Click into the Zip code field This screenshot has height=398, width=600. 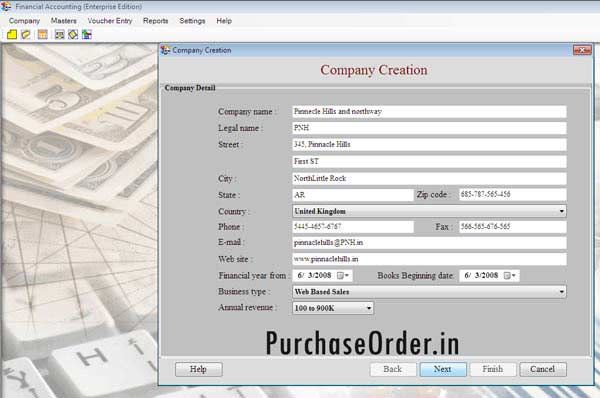(x=512, y=194)
